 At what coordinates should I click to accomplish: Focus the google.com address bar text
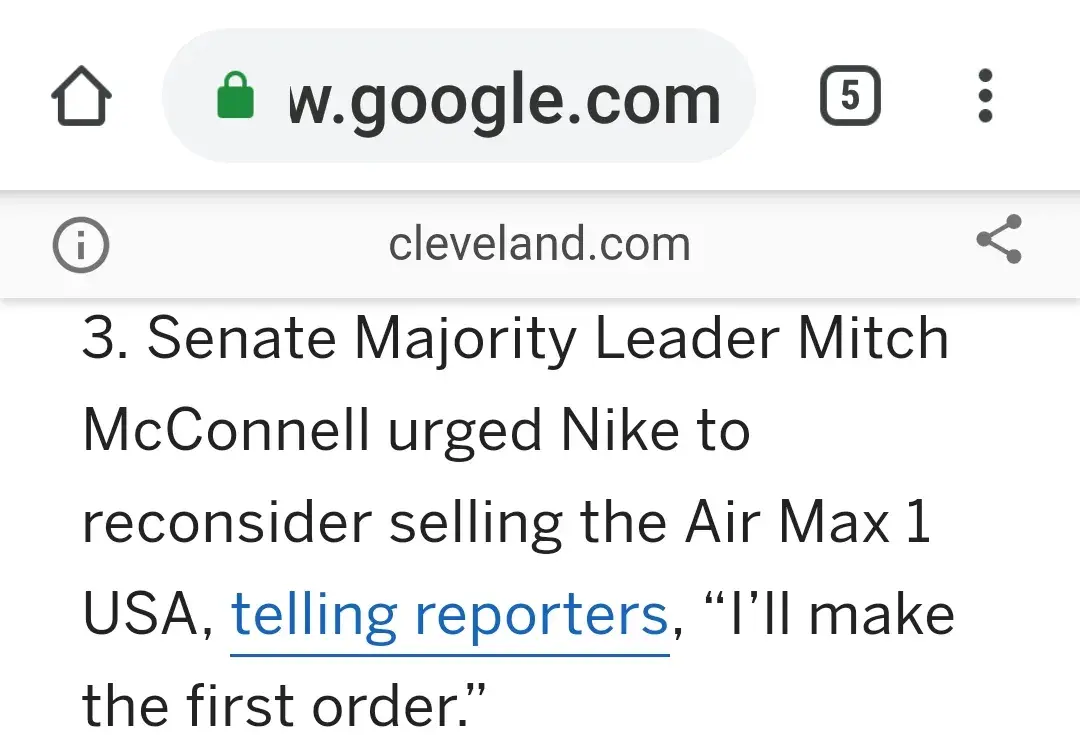[x=504, y=99]
